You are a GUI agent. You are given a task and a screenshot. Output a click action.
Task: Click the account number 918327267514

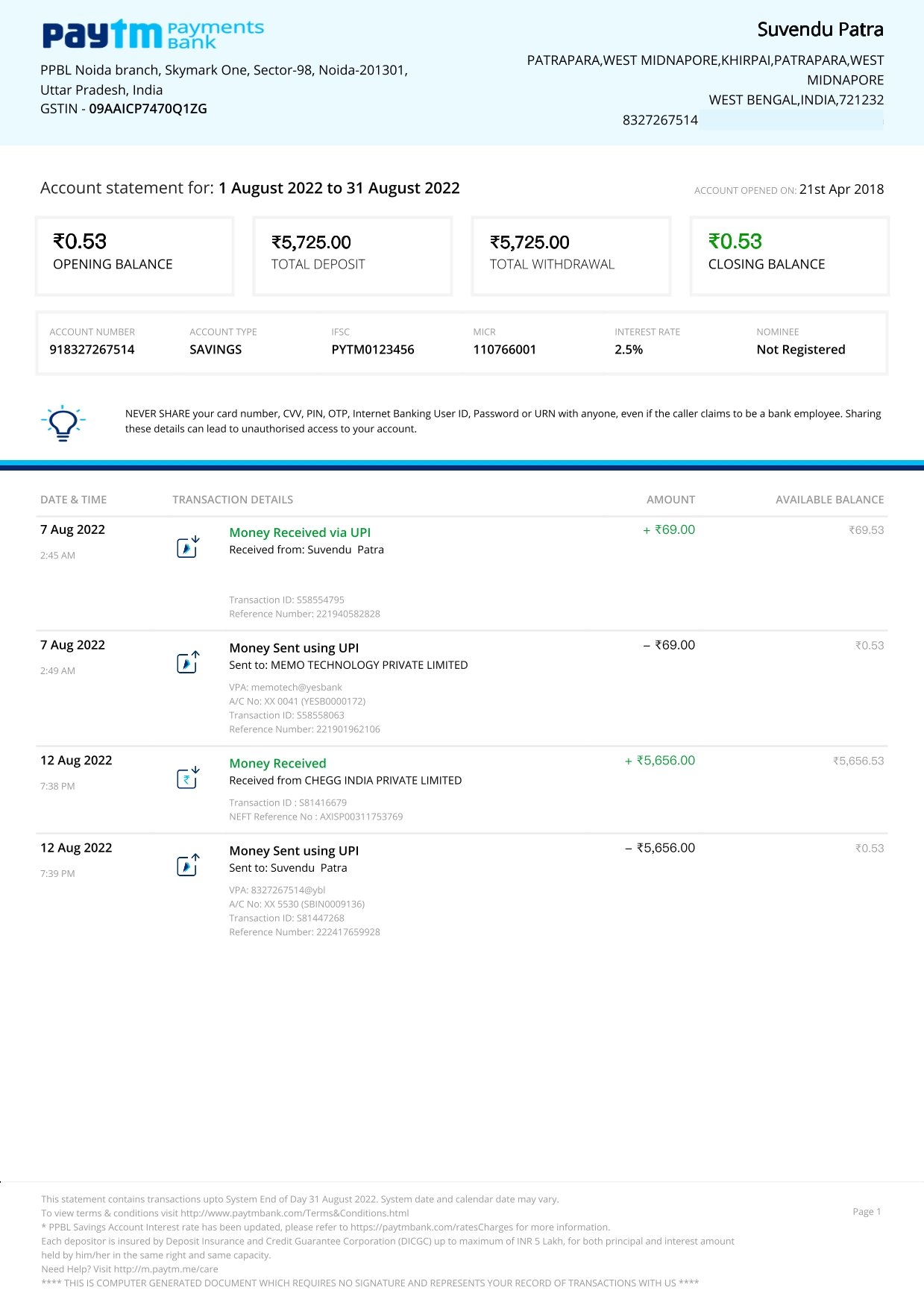[x=92, y=350]
